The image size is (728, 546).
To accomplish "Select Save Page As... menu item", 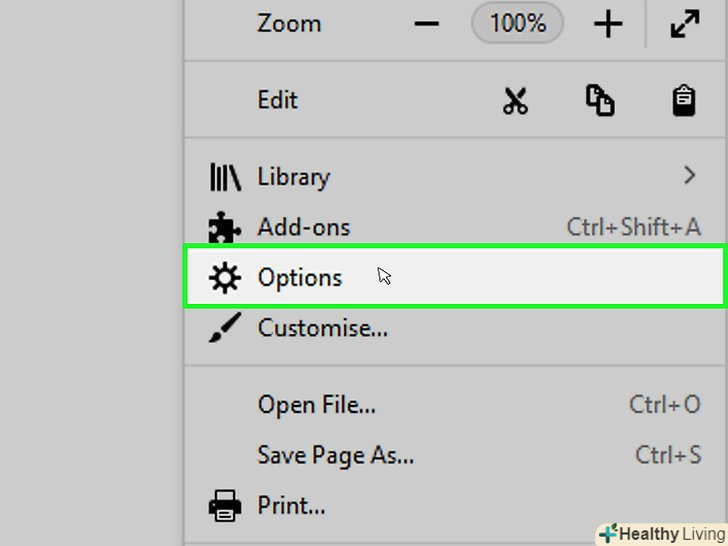I will pos(336,455).
